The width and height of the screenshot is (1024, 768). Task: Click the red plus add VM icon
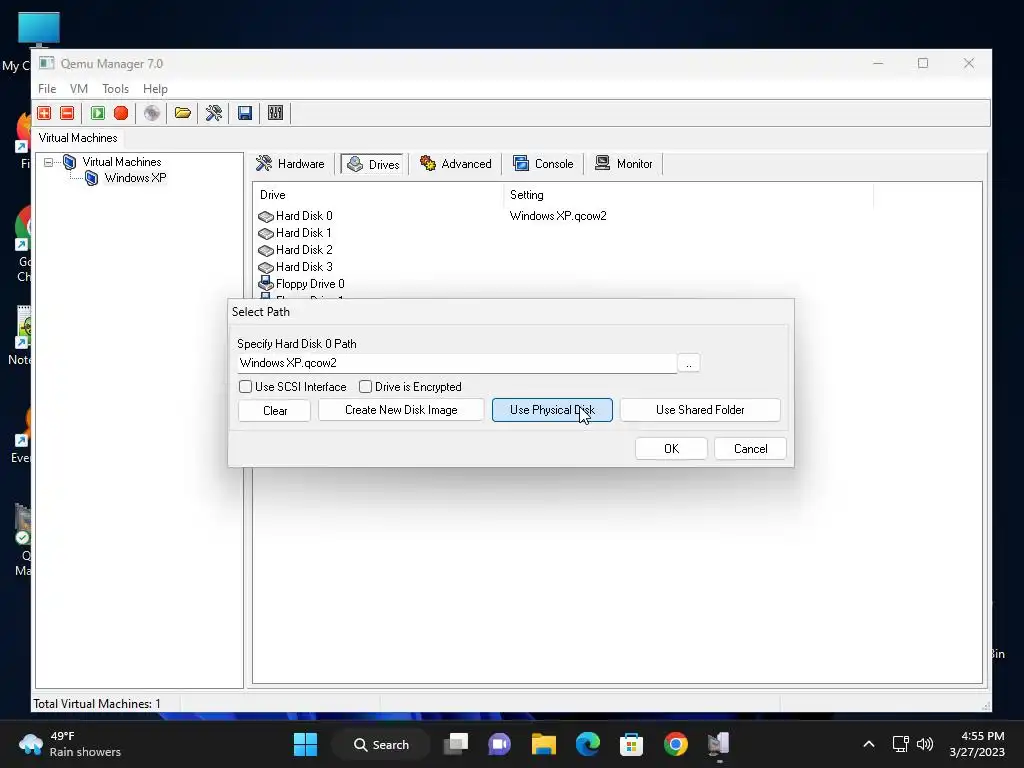44,113
